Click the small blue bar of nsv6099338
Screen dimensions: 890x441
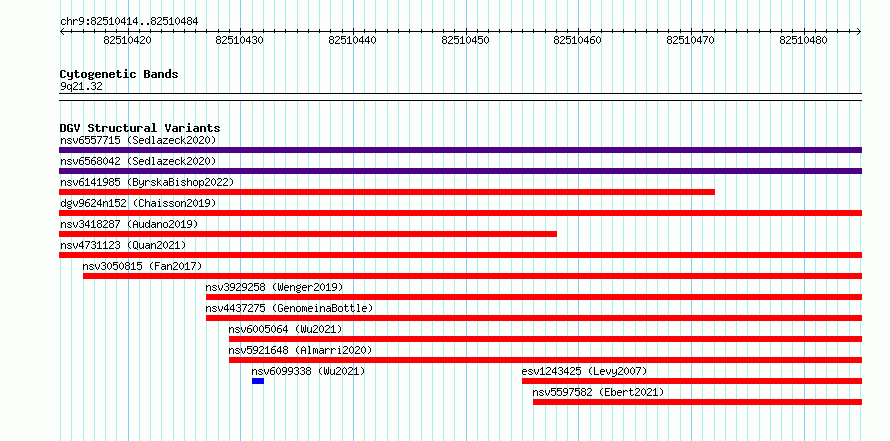[258, 381]
